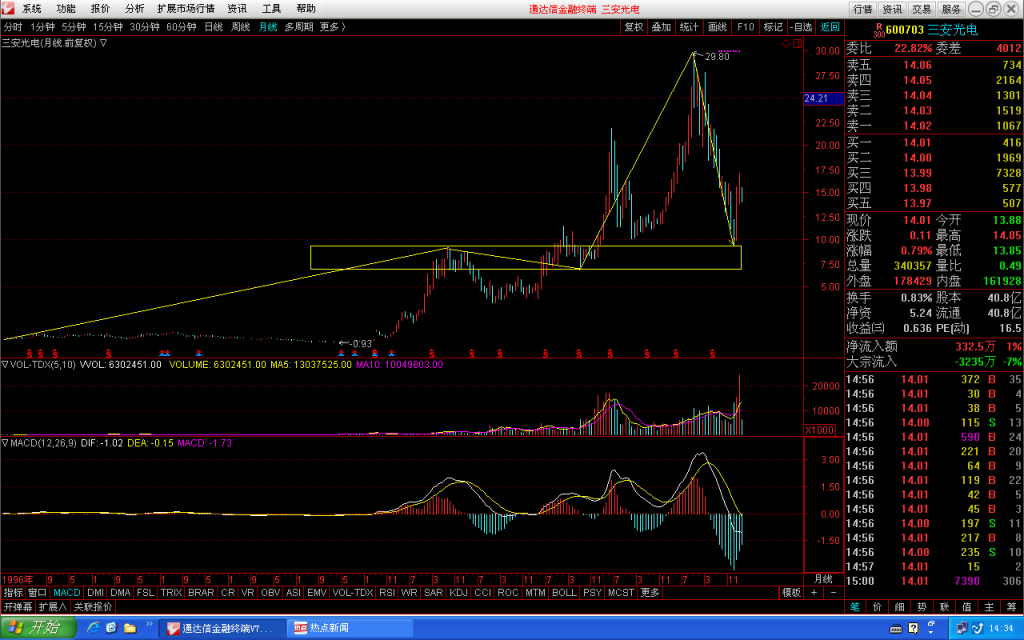The width and height of the screenshot is (1024, 640).
Task: Click the 交易 button in the title bar
Action: pos(921,9)
